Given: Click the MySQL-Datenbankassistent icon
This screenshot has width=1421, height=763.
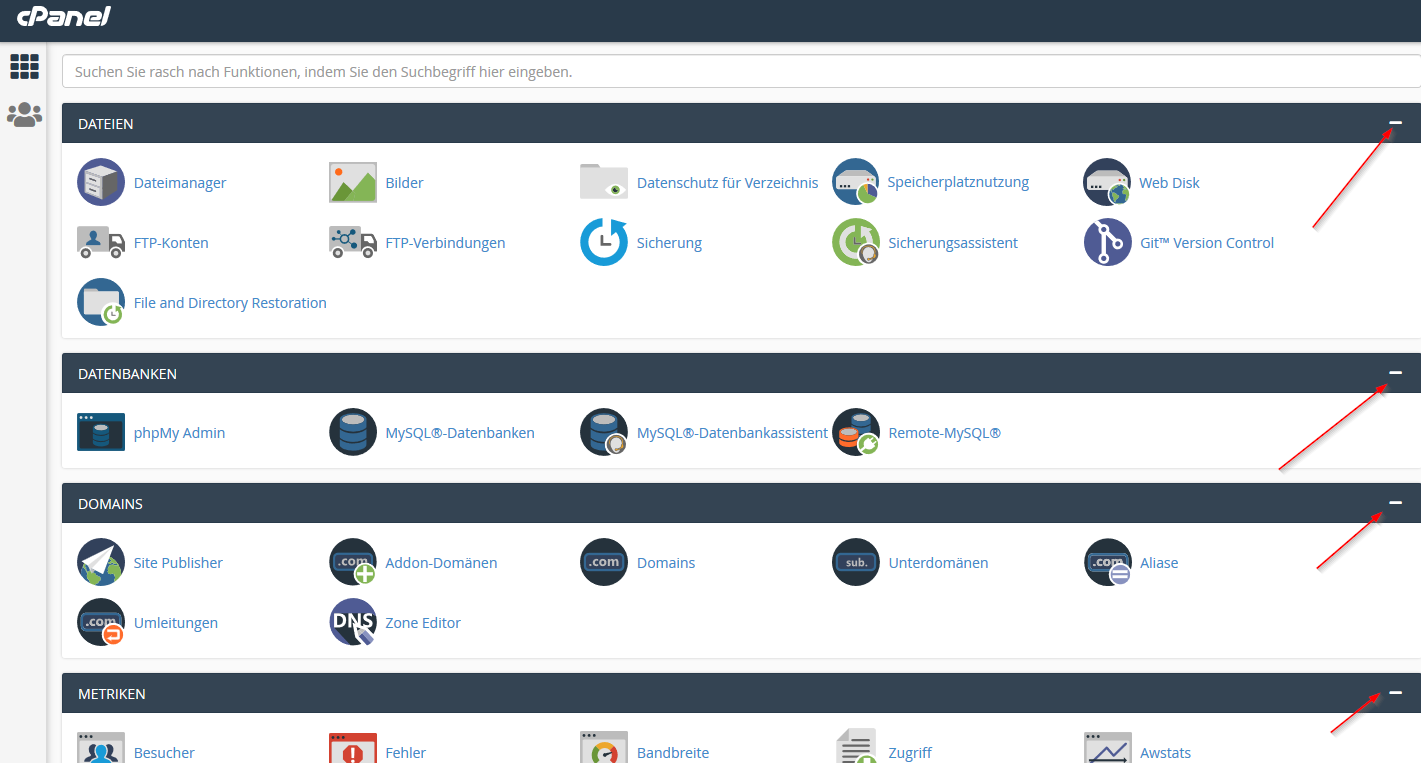Looking at the screenshot, I should [x=604, y=432].
